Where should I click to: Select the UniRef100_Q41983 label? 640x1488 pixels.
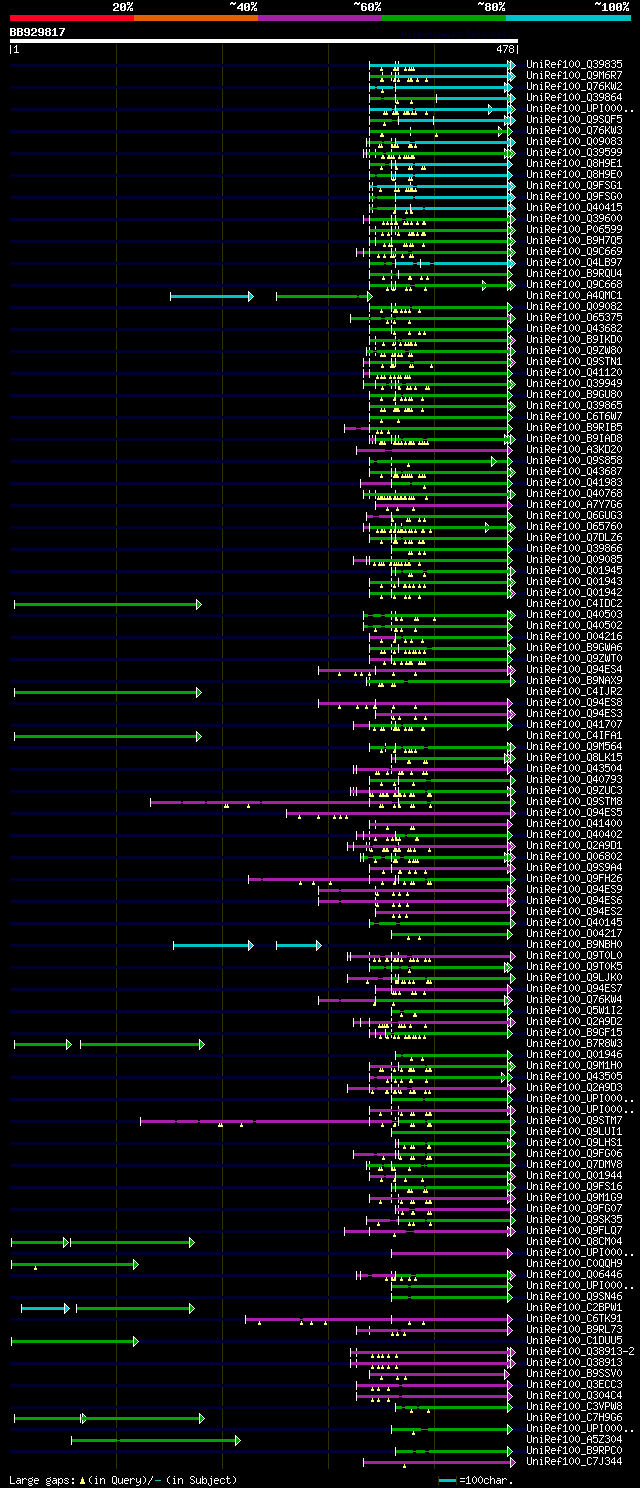click(574, 482)
